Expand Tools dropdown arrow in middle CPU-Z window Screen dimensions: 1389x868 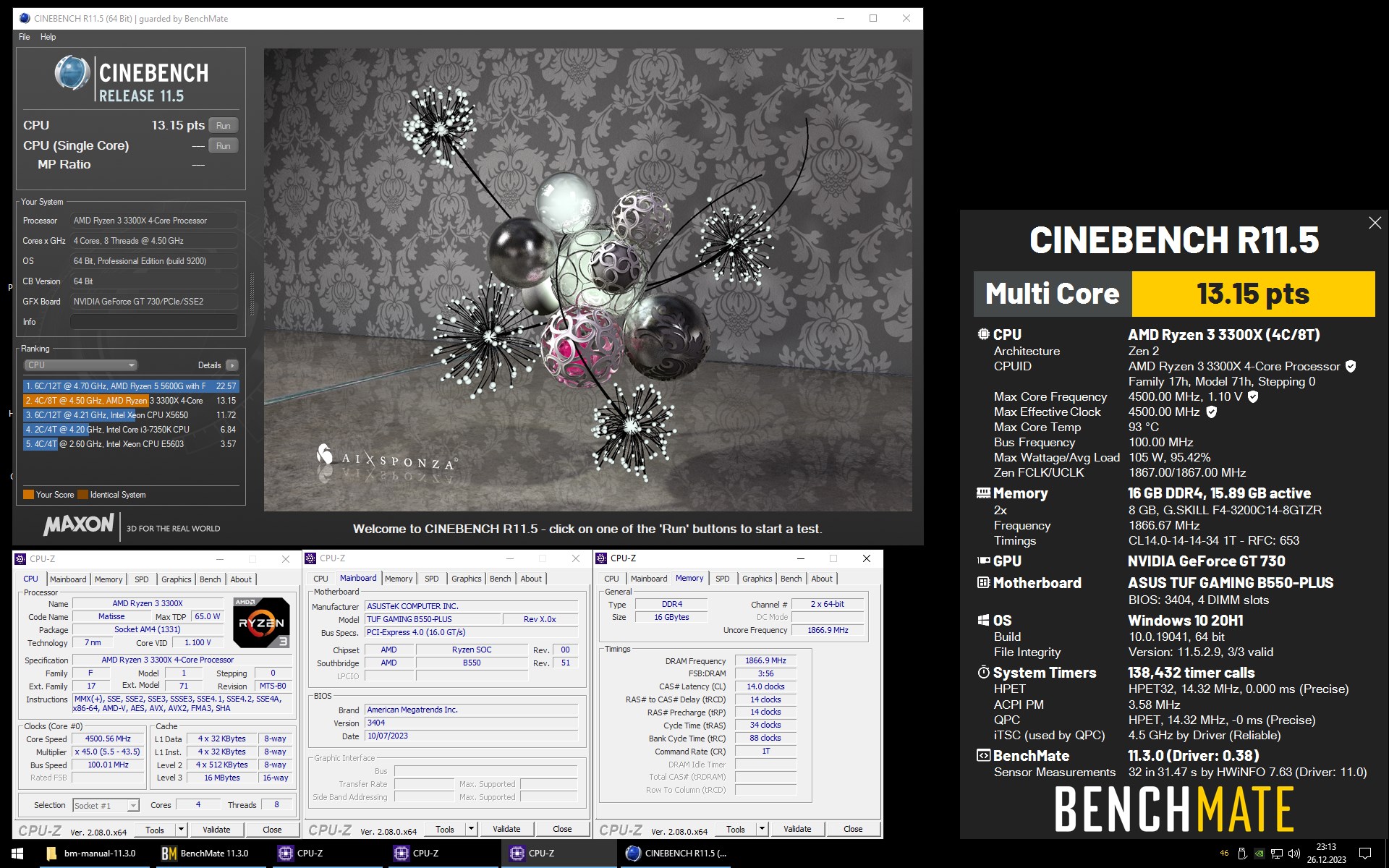click(471, 829)
